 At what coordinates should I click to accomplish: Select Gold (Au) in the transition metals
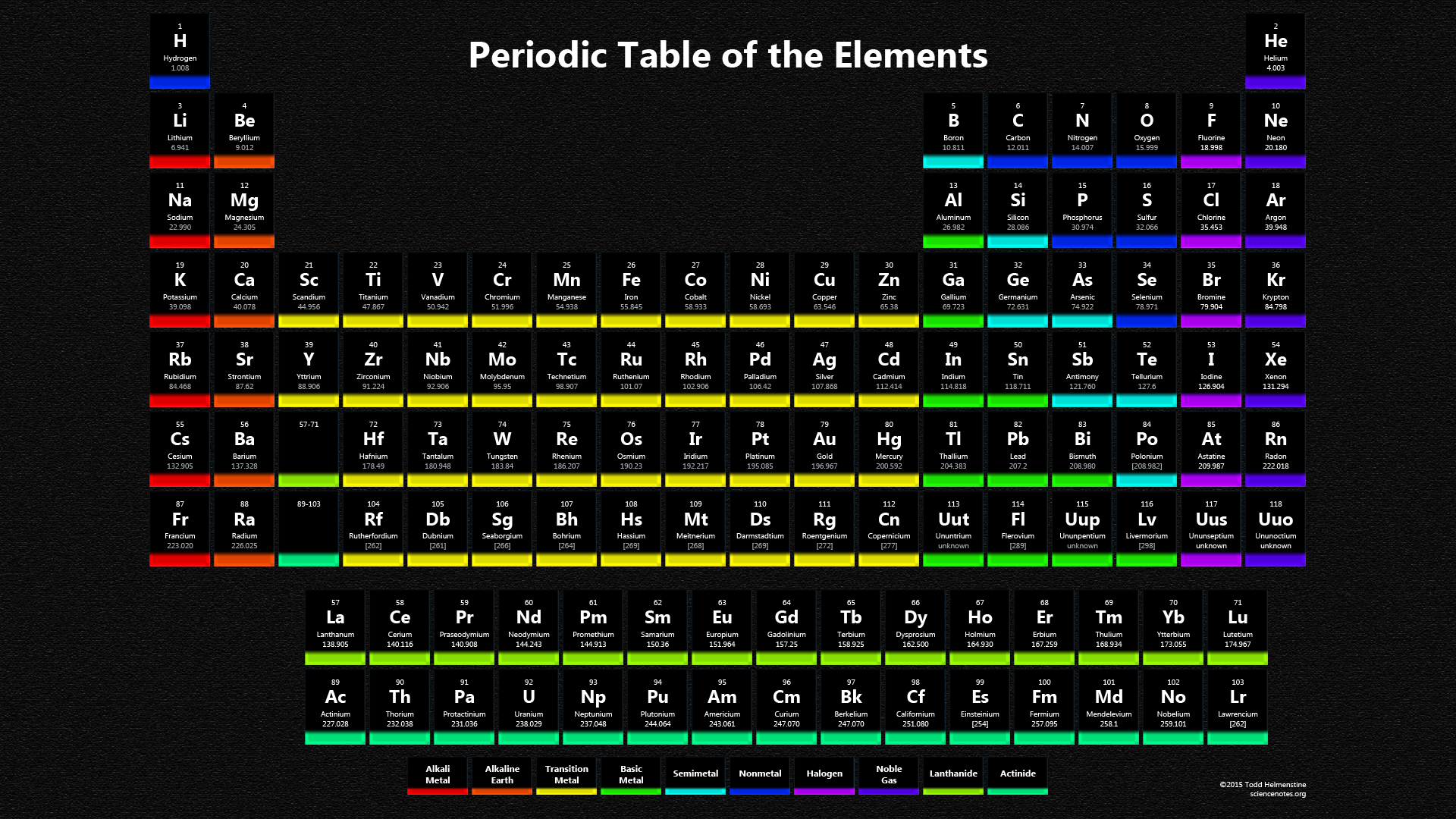(825, 447)
